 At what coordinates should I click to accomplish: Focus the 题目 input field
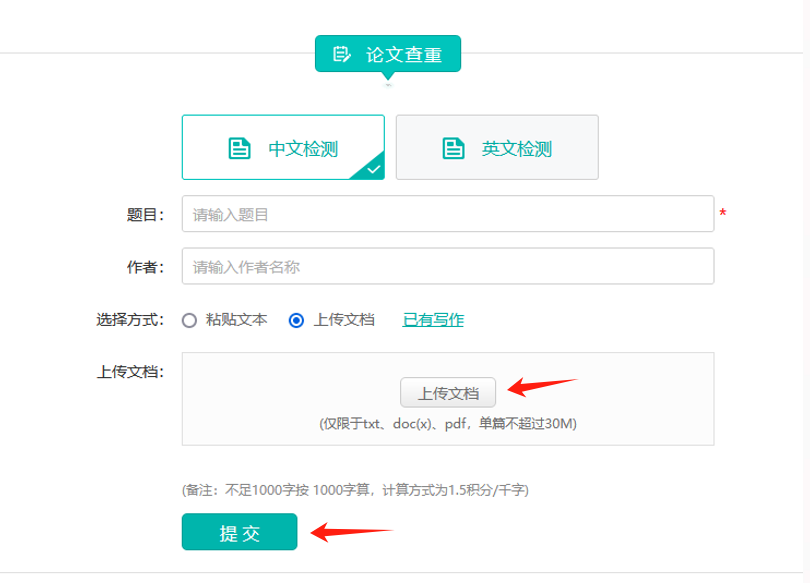447,214
